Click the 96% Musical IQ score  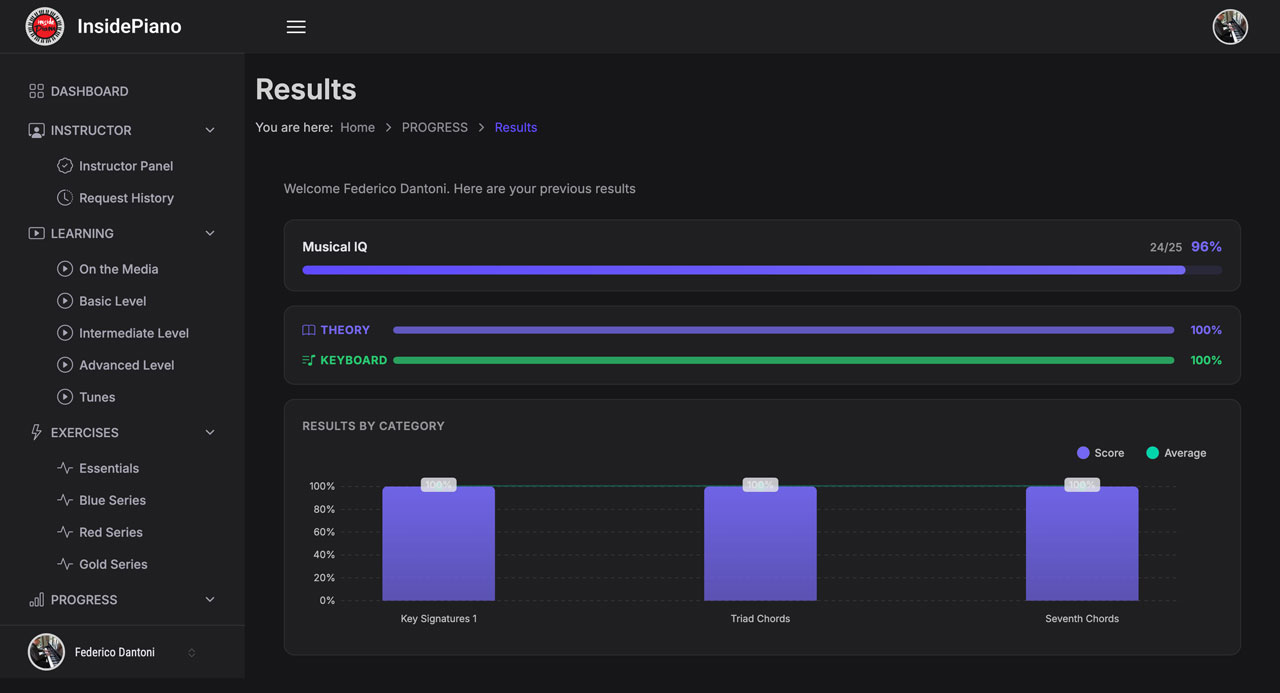(x=1206, y=246)
